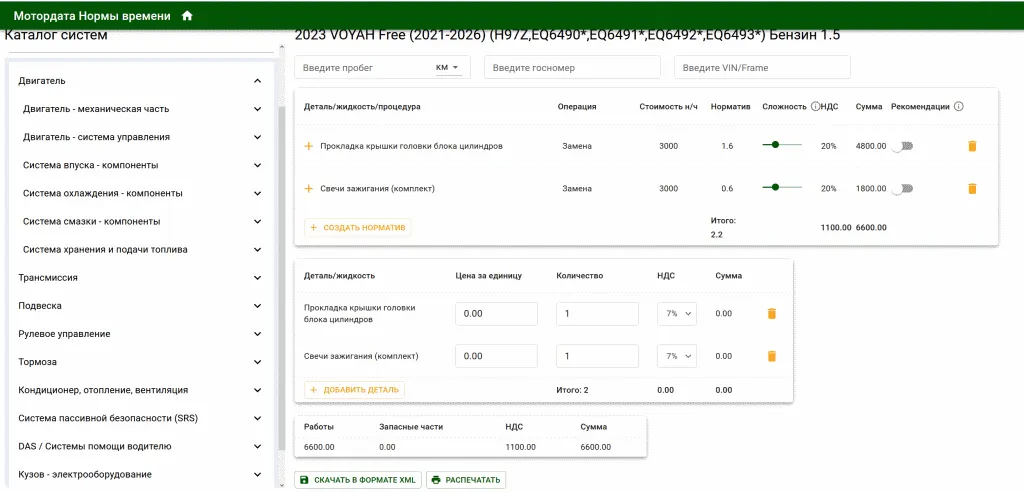Remove Прокладка крышки part from parts list
This screenshot has height=492, width=1024.
(x=771, y=314)
